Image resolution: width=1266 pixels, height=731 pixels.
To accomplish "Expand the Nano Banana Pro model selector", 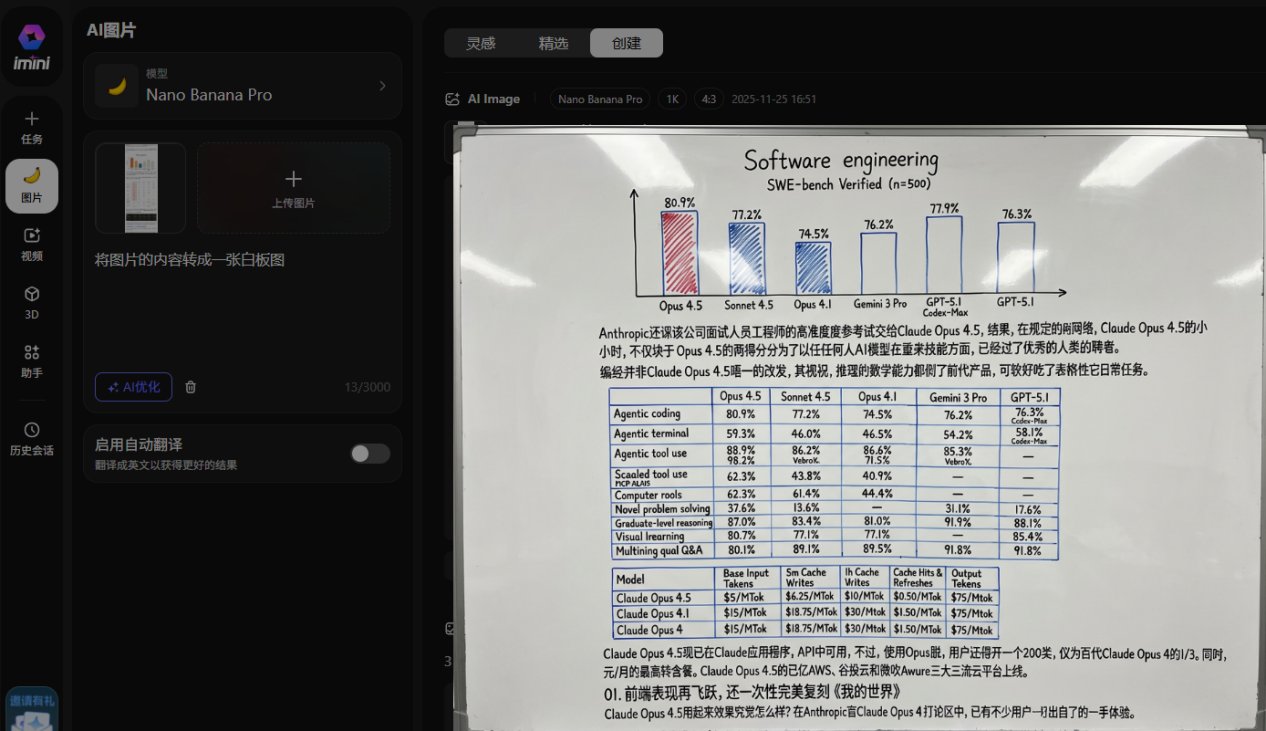I will (x=243, y=86).
